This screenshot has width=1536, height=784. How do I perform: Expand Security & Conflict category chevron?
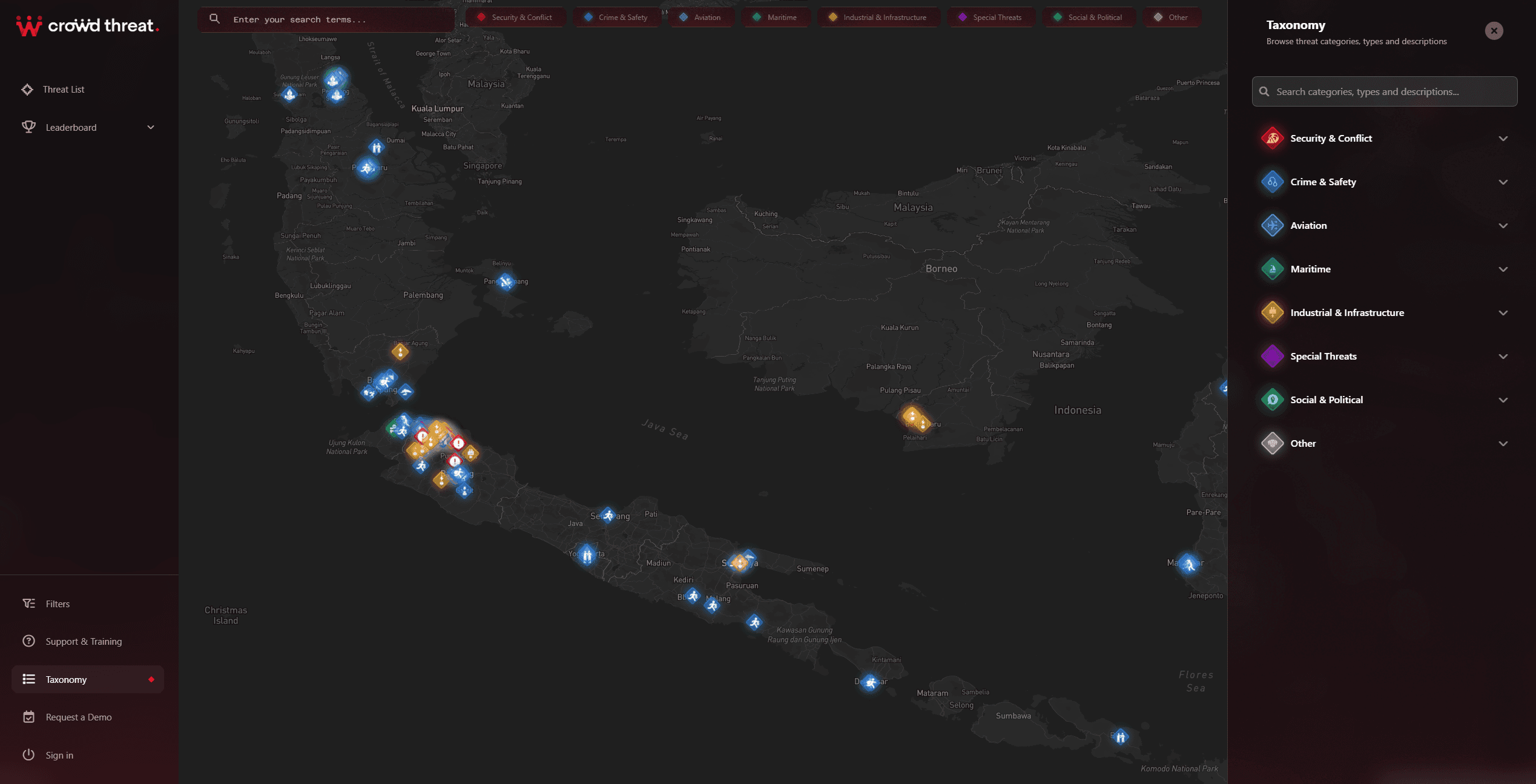pyautogui.click(x=1503, y=139)
